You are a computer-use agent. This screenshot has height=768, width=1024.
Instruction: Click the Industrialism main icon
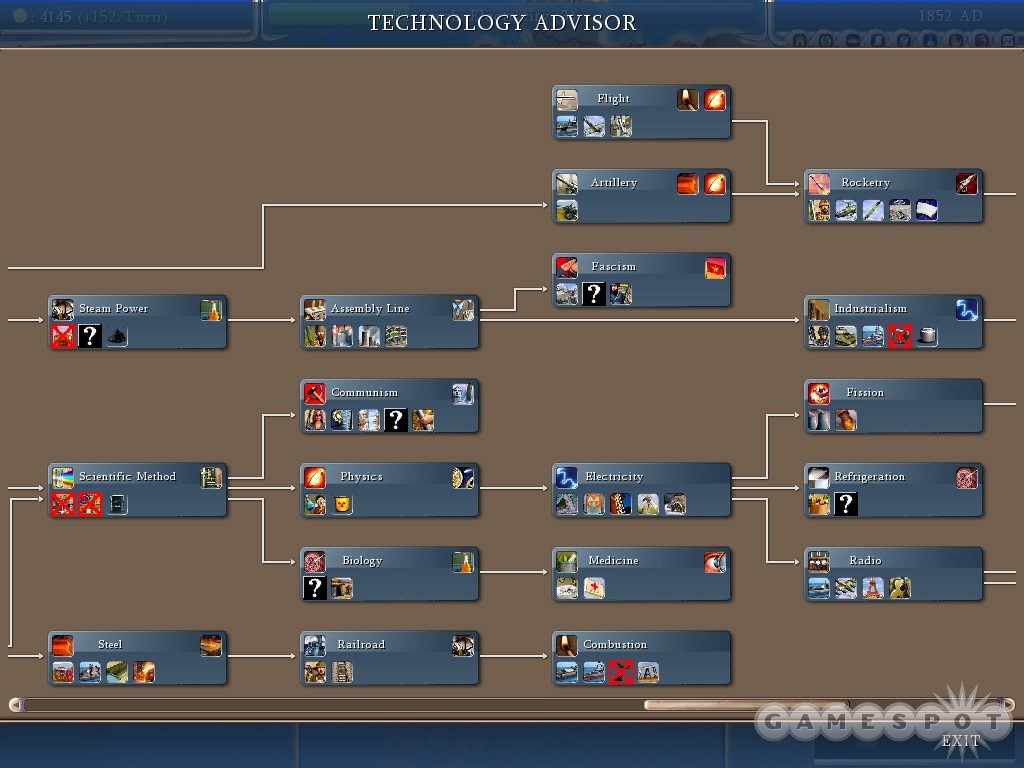click(819, 310)
